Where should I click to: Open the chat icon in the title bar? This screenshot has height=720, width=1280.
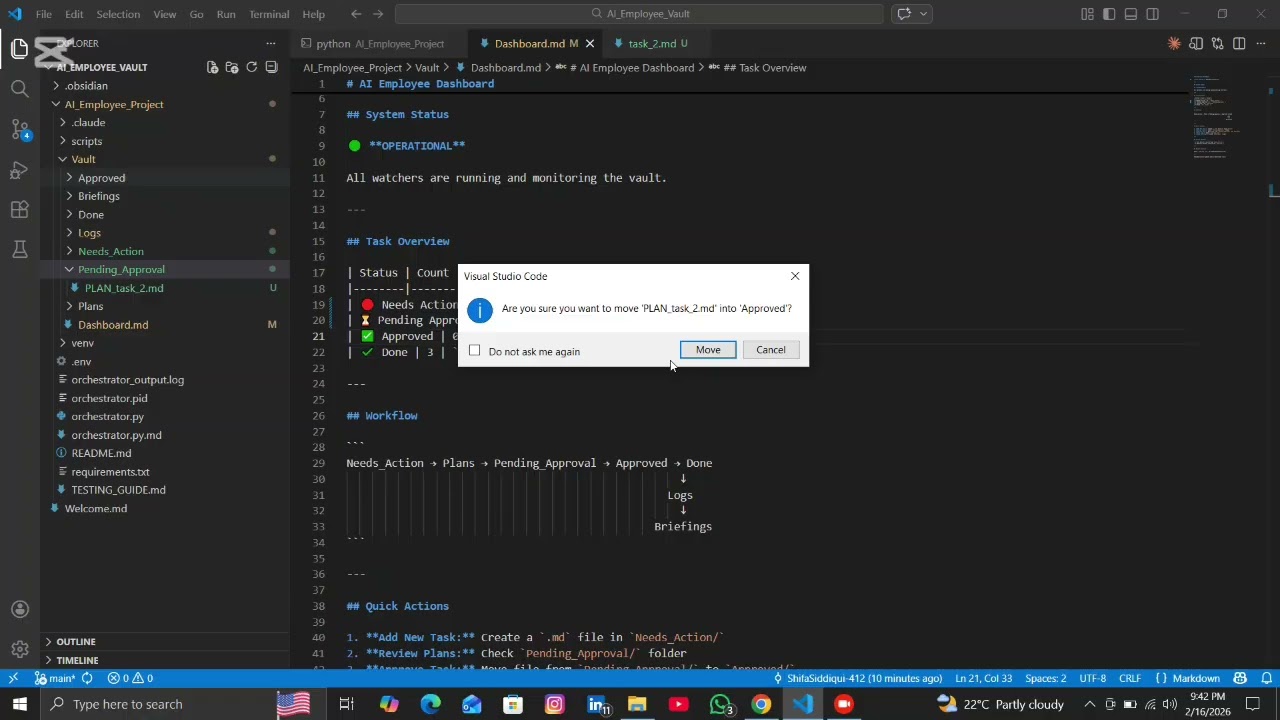[x=904, y=14]
